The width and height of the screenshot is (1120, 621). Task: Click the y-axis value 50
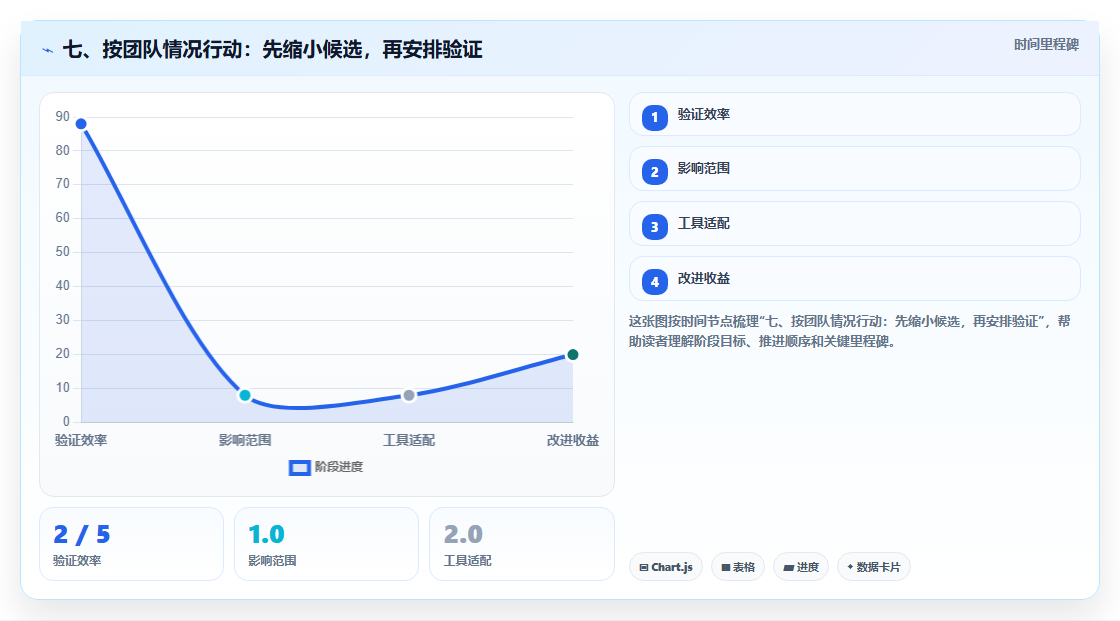(x=63, y=252)
